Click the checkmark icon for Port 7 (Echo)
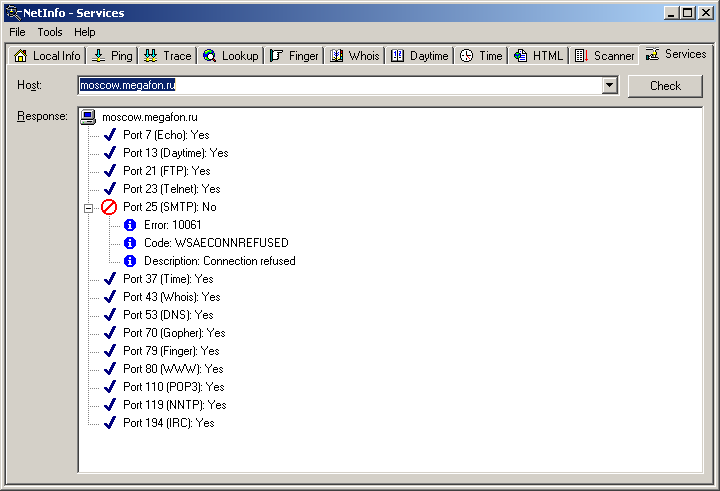Viewport: 720px width, 491px height. [110, 135]
